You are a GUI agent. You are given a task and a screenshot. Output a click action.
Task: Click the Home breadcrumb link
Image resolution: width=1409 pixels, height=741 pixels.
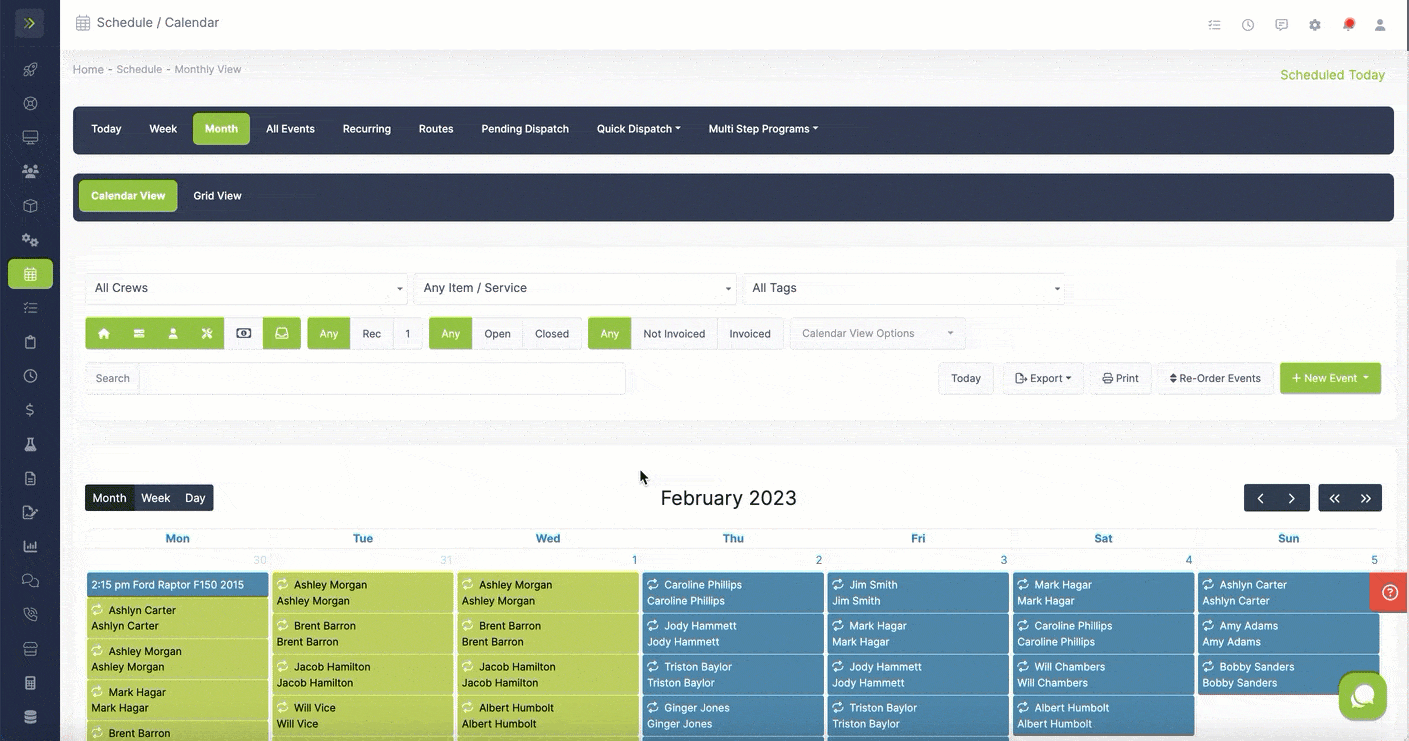pos(88,70)
